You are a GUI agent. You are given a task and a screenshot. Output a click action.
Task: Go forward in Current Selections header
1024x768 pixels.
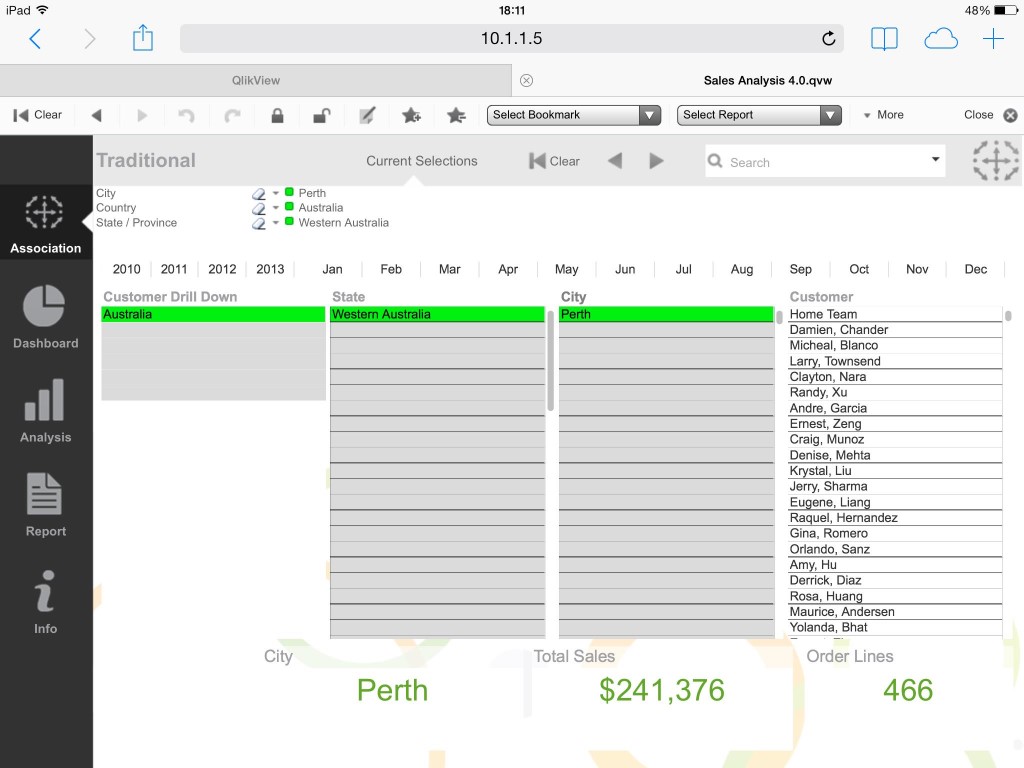coord(656,161)
